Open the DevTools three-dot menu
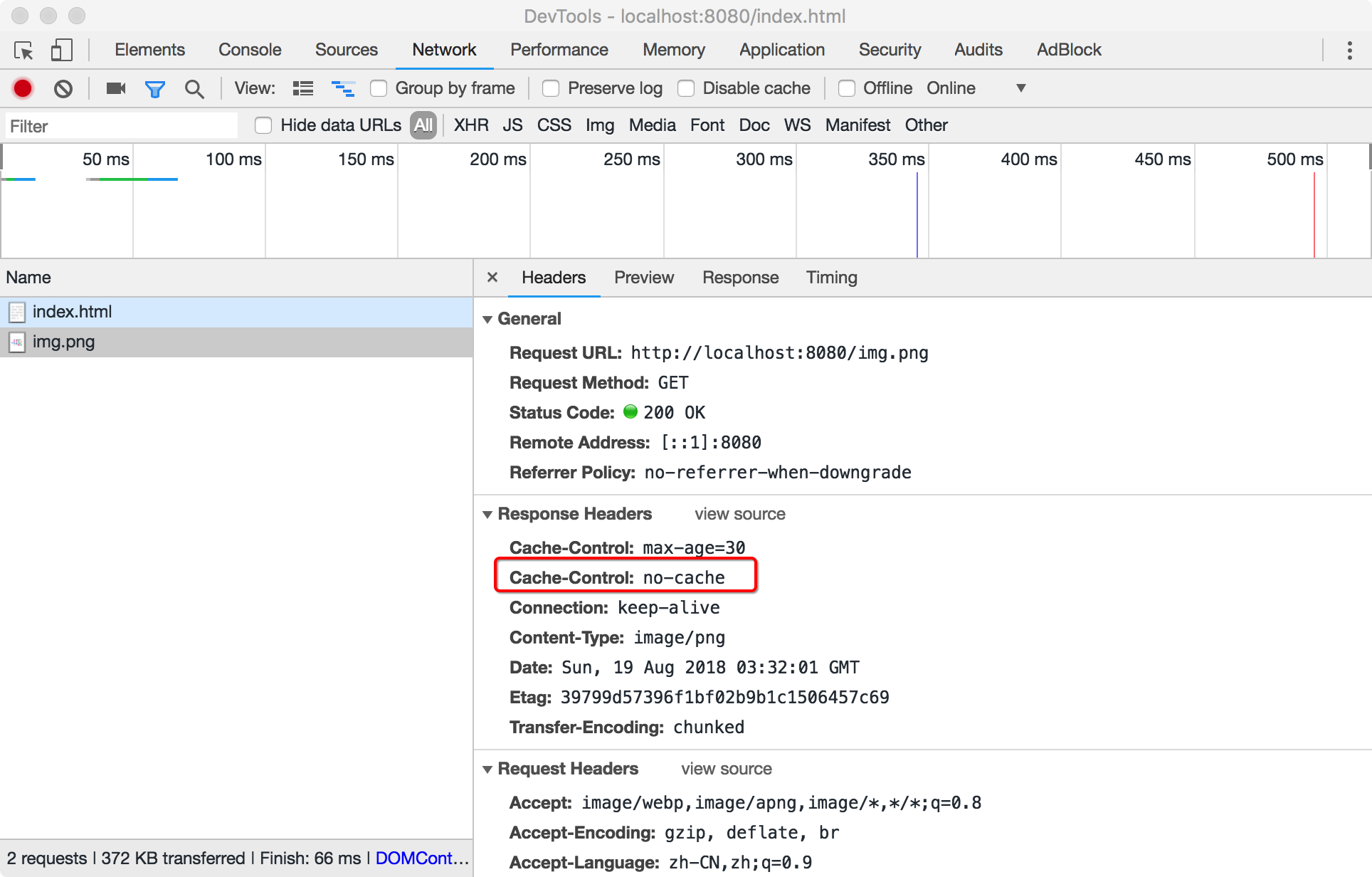1372x877 pixels. [1349, 51]
